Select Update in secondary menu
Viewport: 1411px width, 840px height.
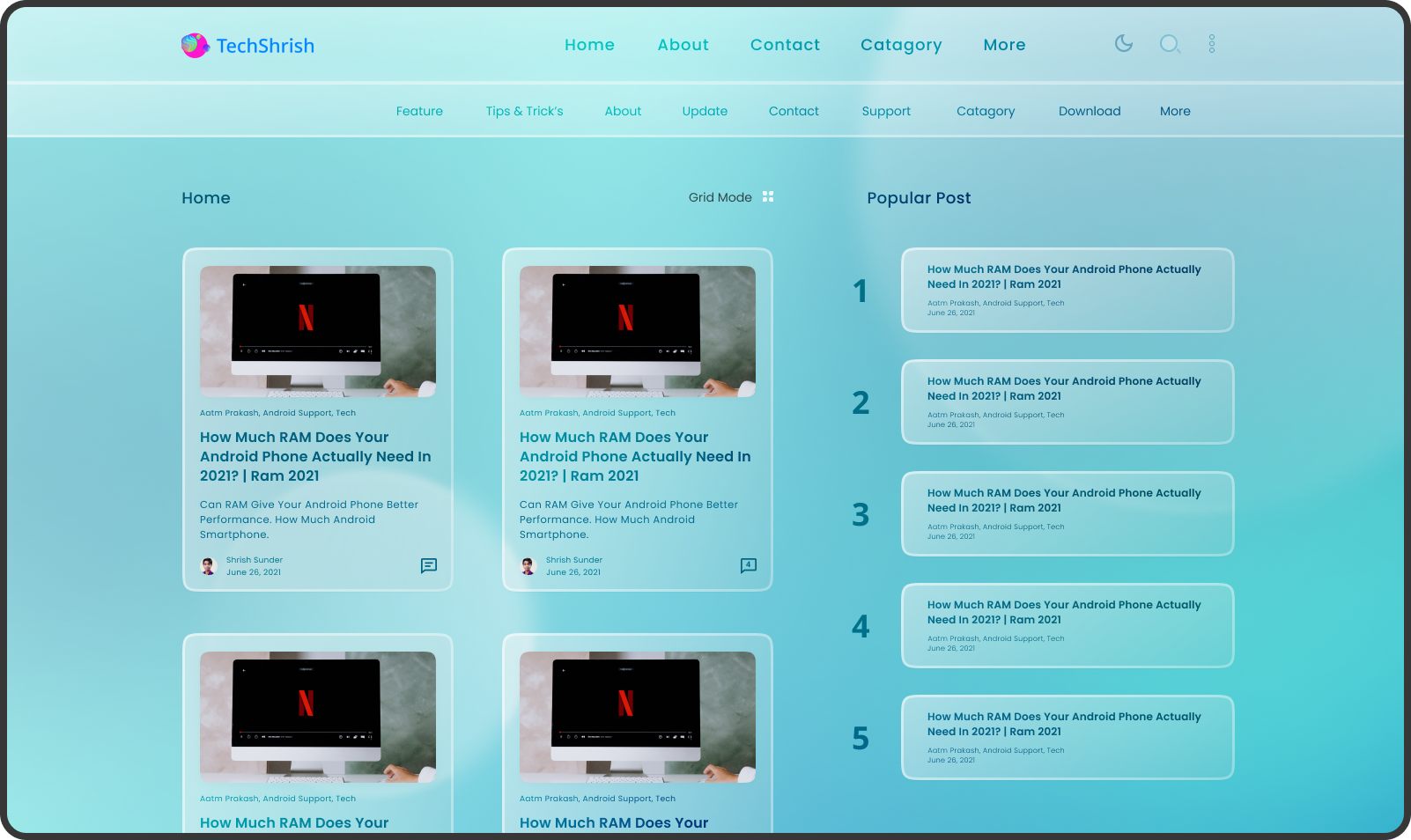coord(705,111)
